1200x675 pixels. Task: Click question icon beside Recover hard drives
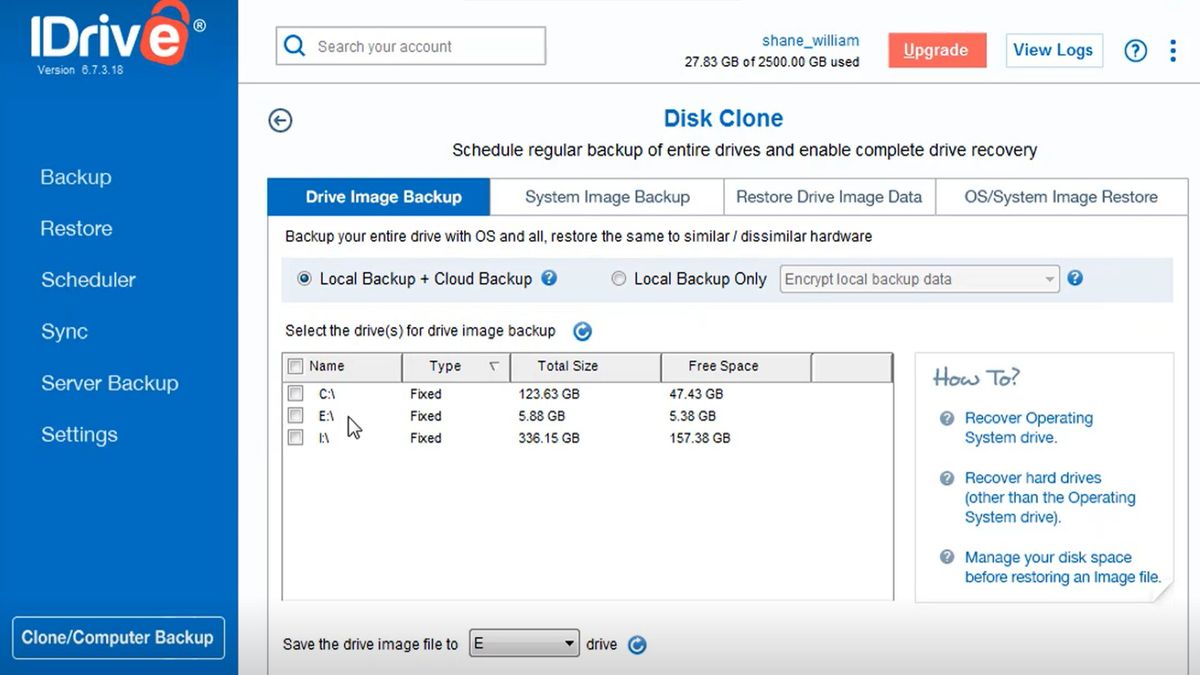(947, 478)
